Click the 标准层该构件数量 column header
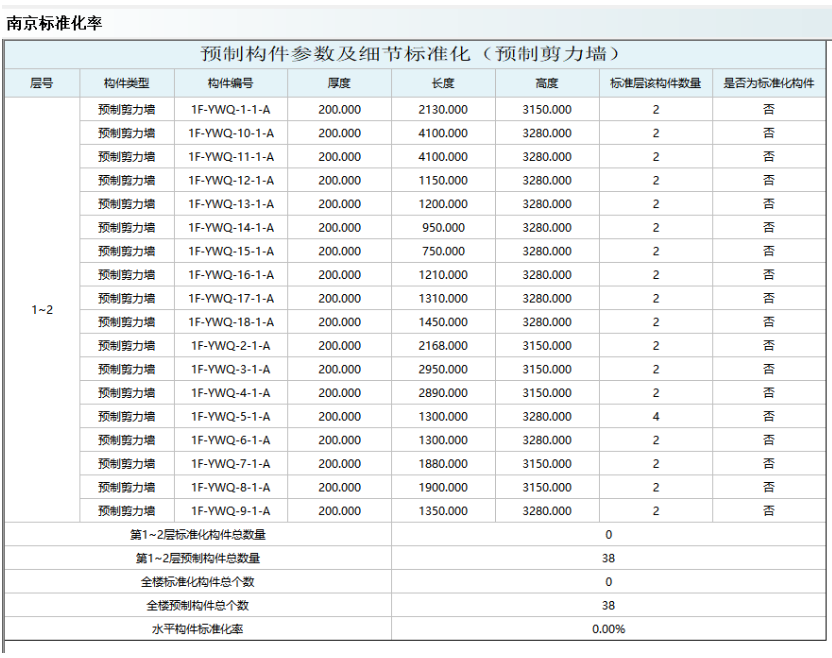Viewport: 832px width, 658px height. tap(656, 83)
